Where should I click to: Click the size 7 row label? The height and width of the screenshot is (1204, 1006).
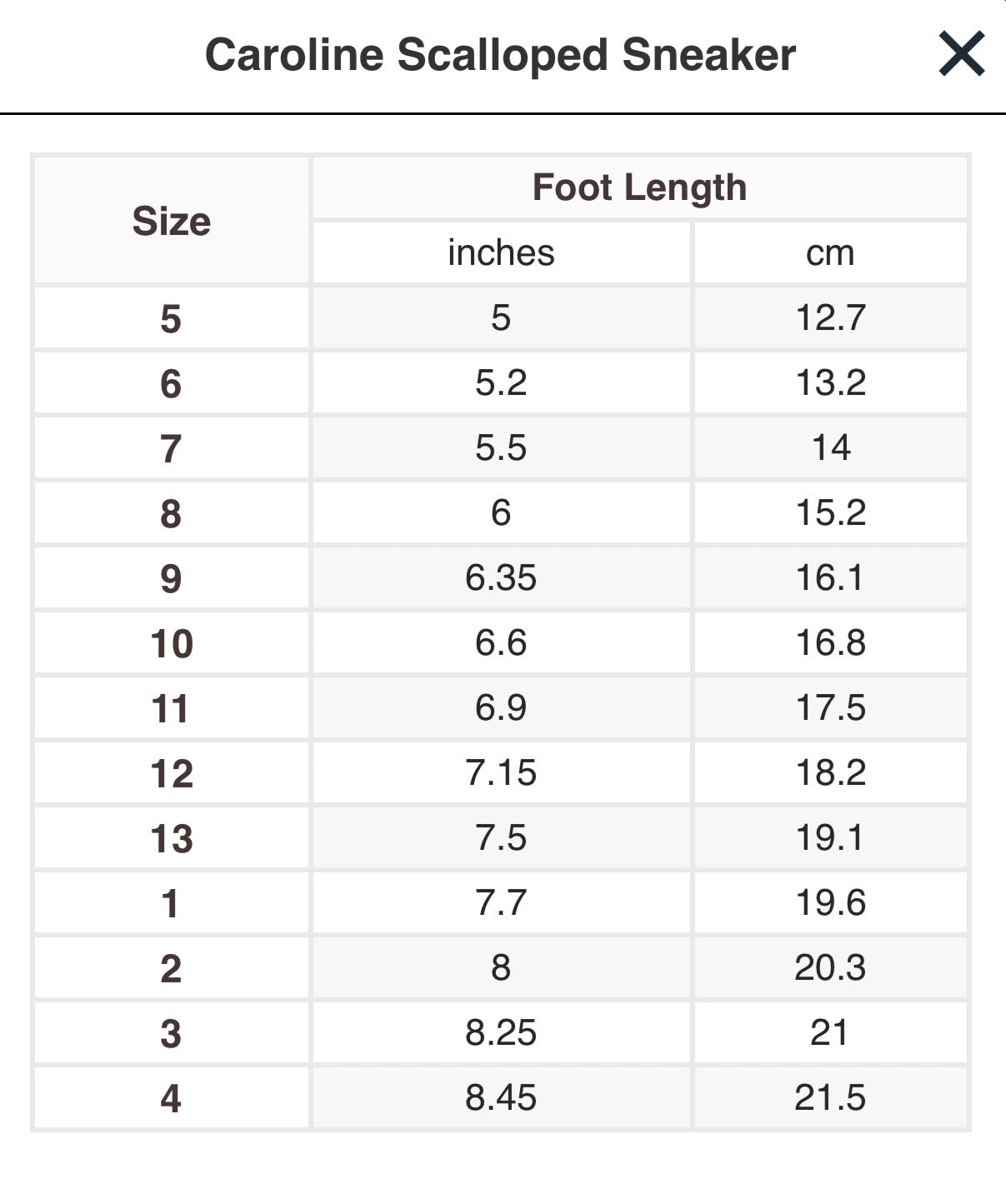click(171, 448)
